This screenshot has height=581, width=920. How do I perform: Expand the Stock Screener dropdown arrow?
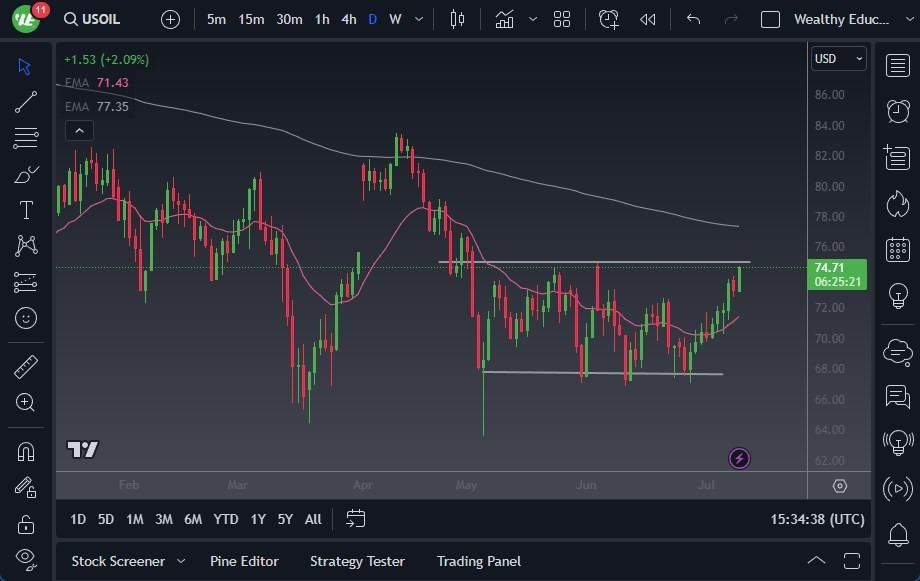(x=181, y=561)
